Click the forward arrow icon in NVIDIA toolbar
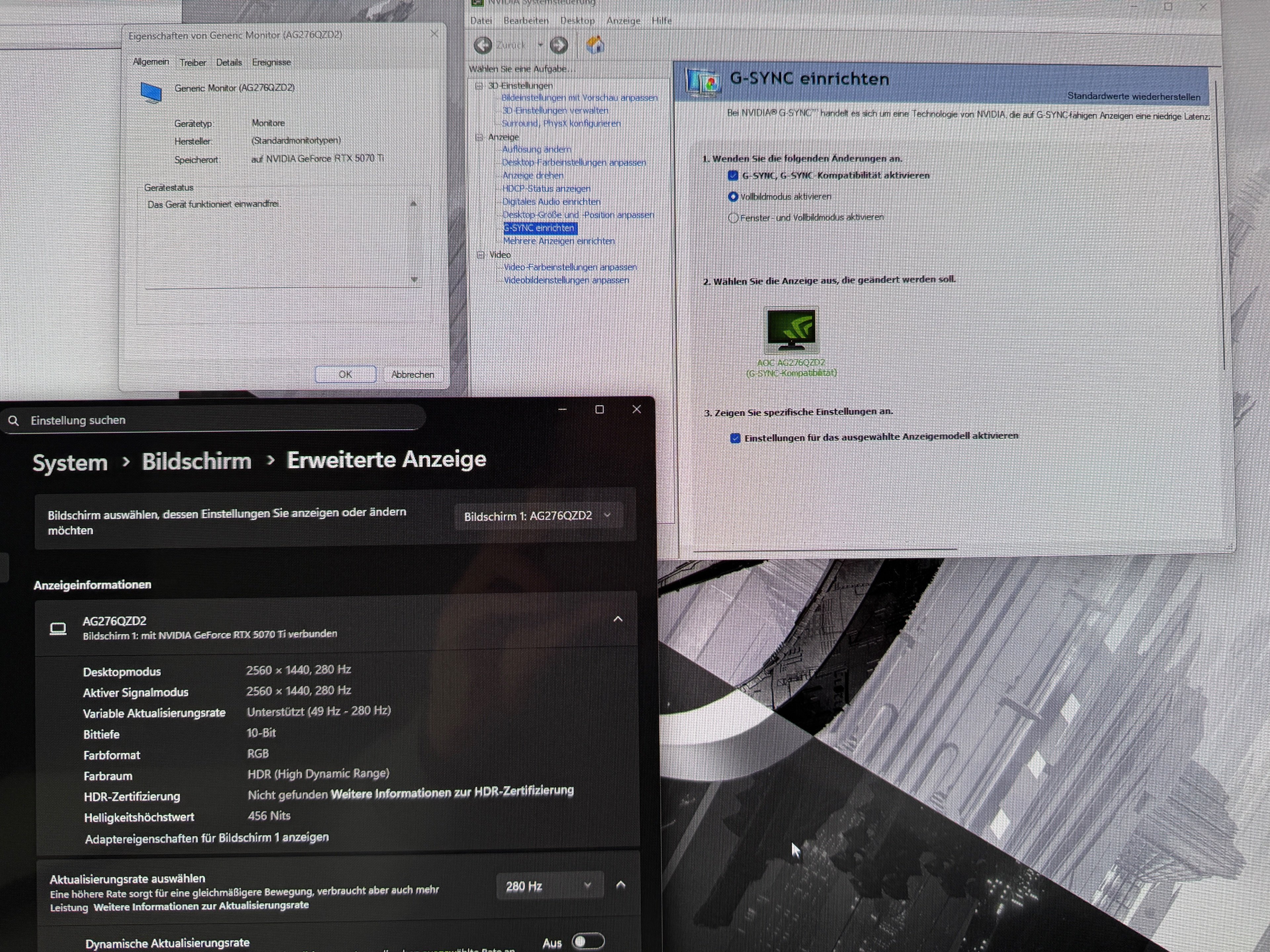The image size is (1270, 952). coord(559,45)
